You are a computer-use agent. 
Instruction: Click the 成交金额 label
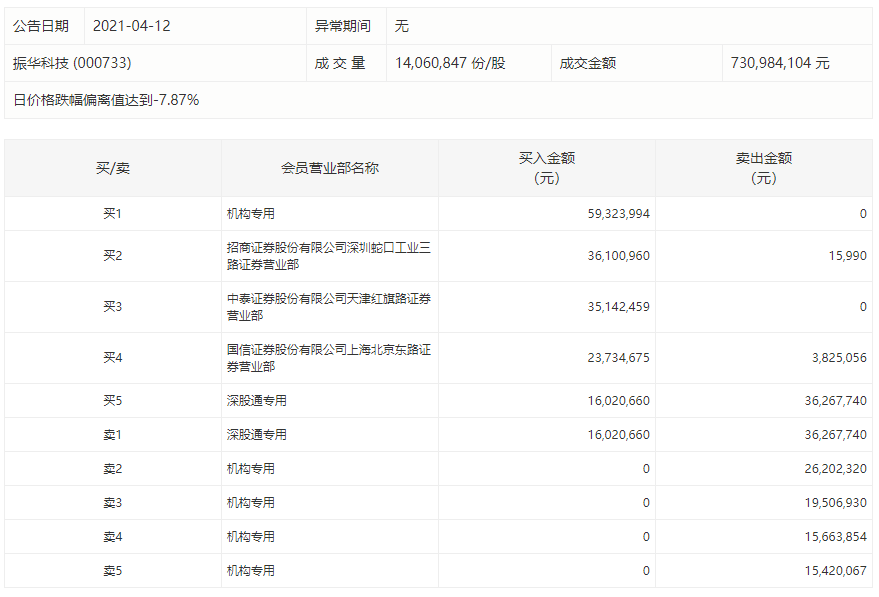click(x=588, y=63)
